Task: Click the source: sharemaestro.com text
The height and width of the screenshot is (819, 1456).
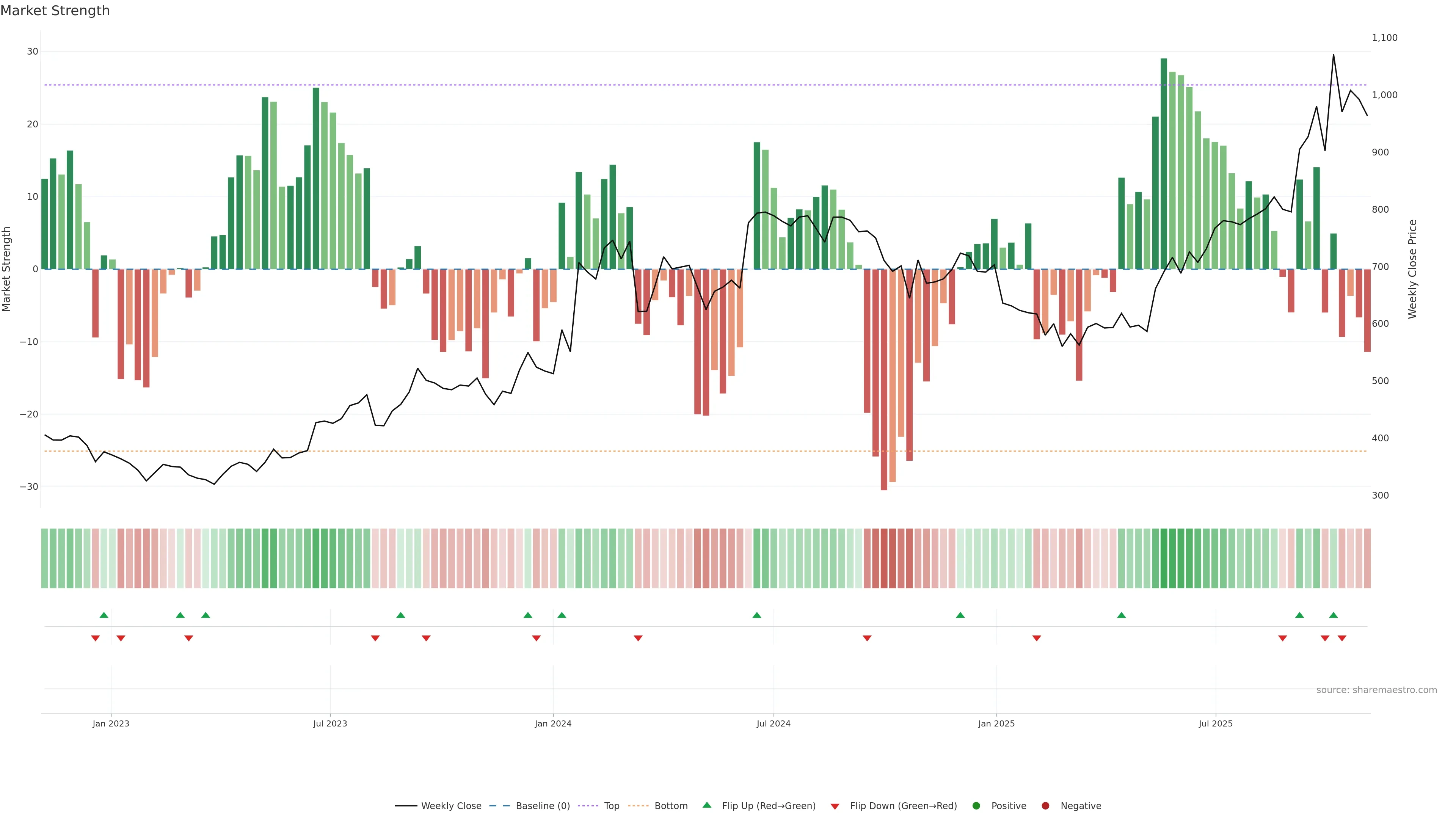Action: pyautogui.click(x=1376, y=690)
